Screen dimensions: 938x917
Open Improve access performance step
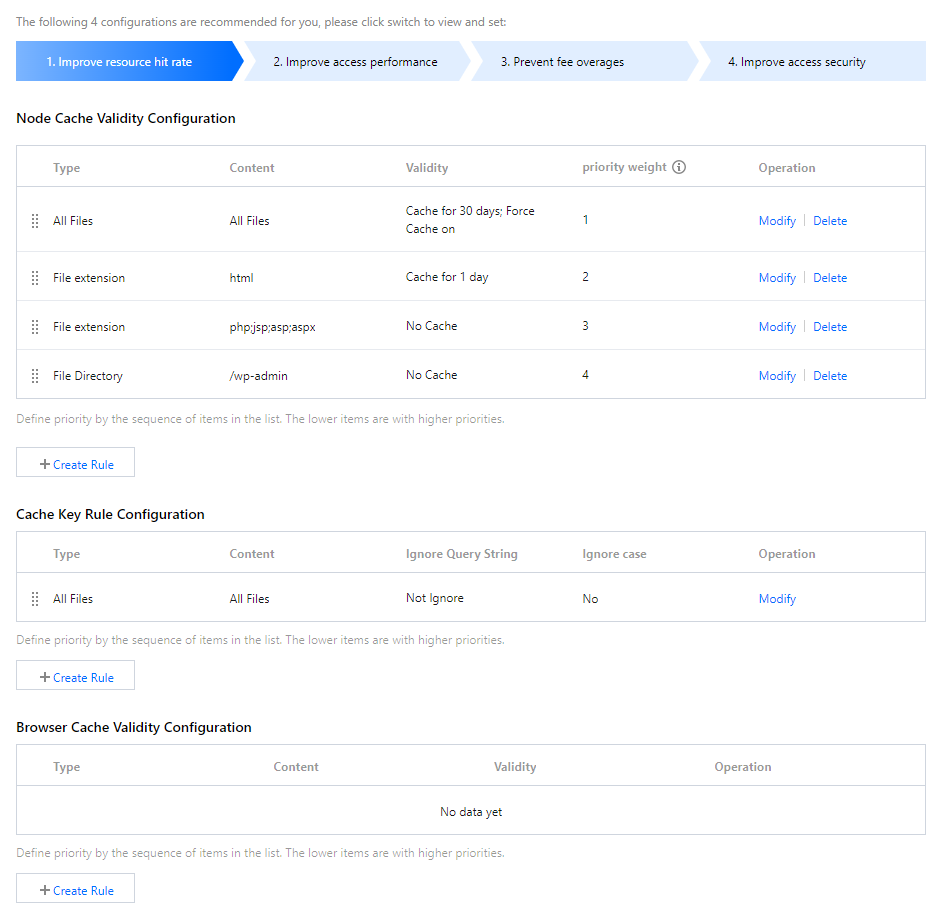pyautogui.click(x=355, y=62)
